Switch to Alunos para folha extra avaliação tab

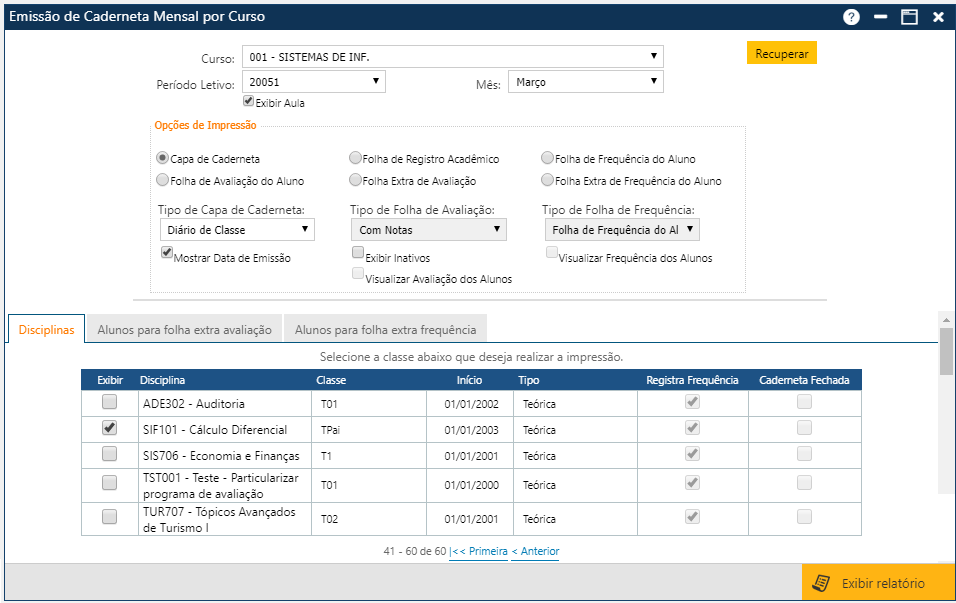[184, 329]
